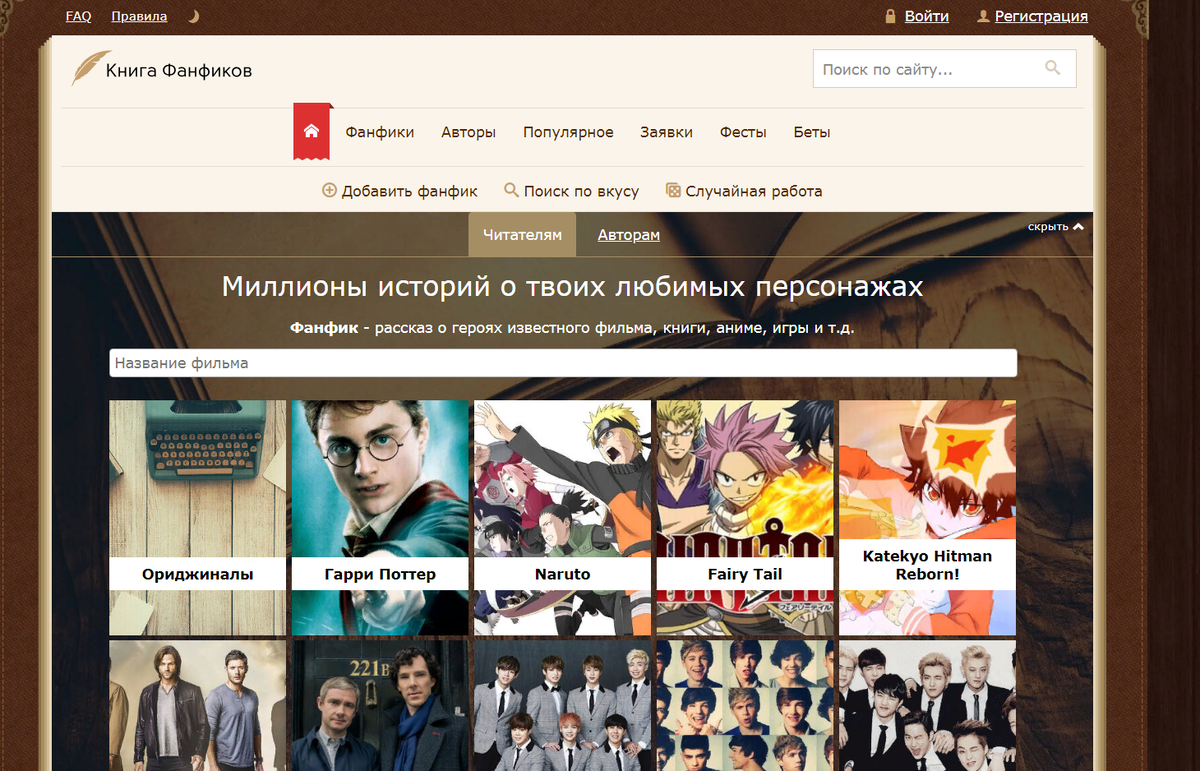Viewport: 1200px width, 771px height.
Task: Click Книга Фанфиков site title
Action: point(179,70)
